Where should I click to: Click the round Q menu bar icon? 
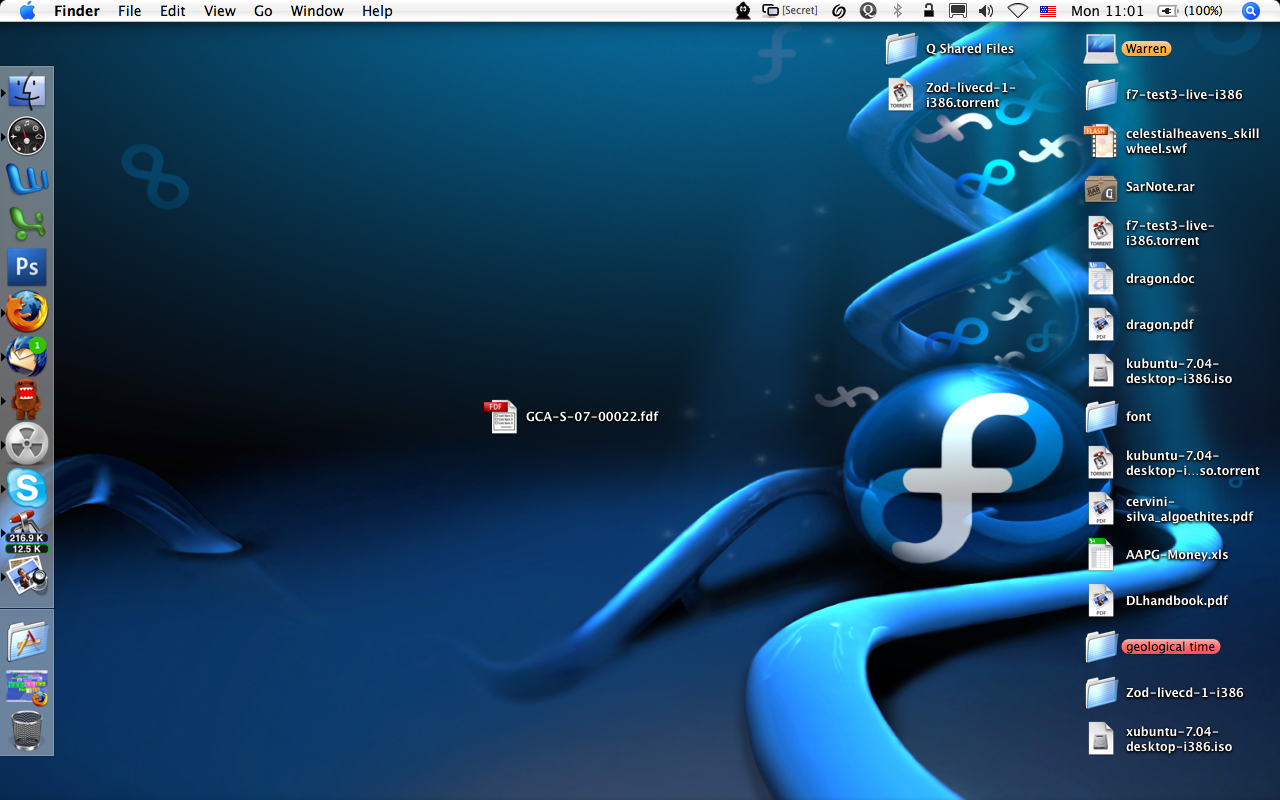pyautogui.click(x=868, y=11)
